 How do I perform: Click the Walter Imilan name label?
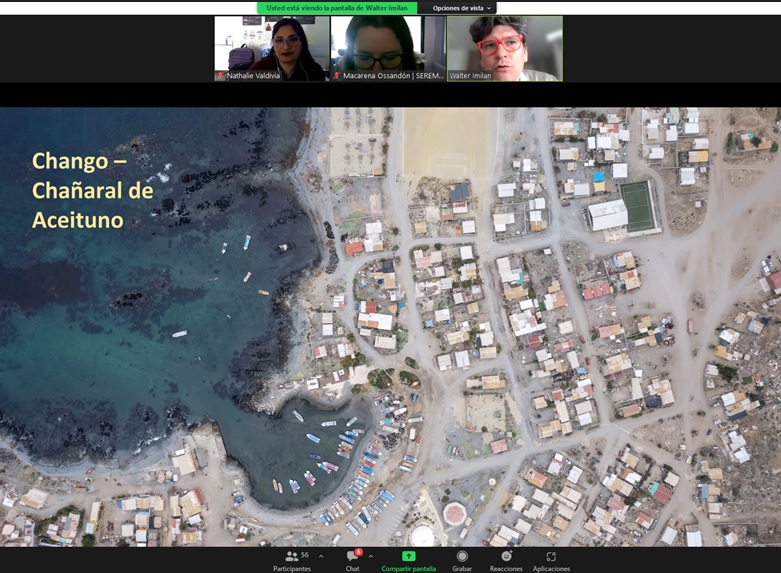(x=471, y=76)
